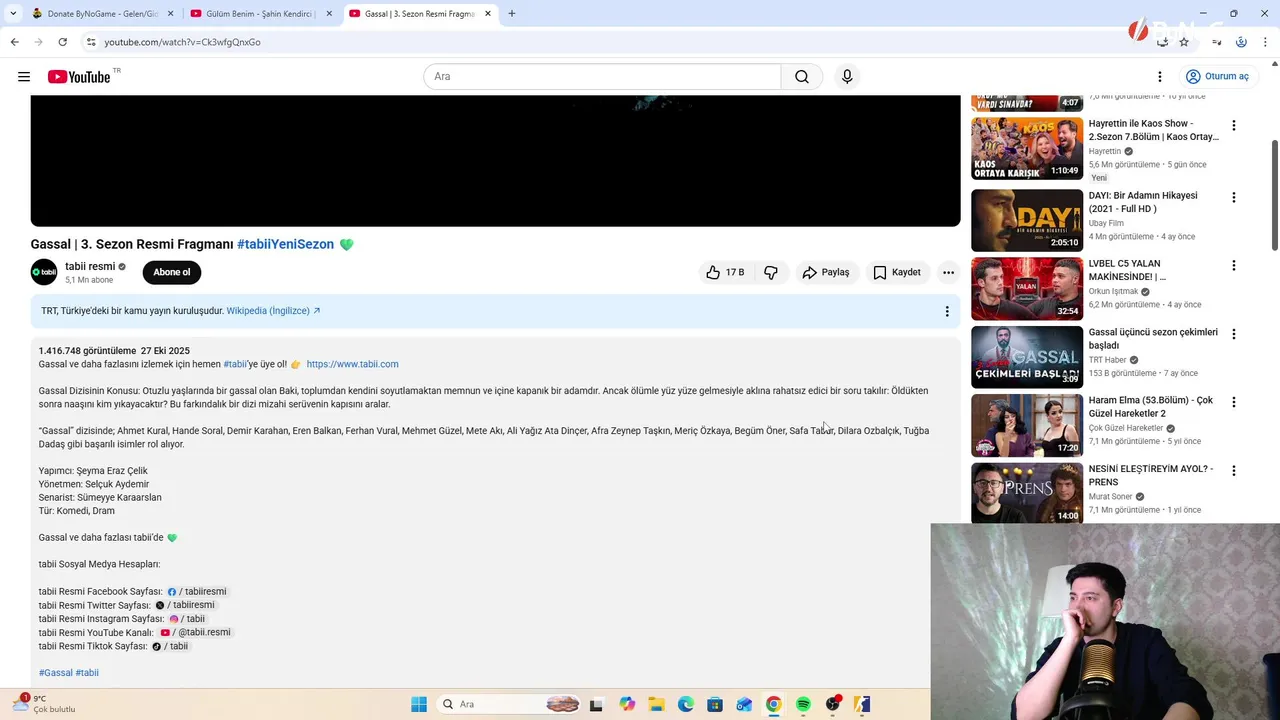Click the search magnifier button
The height and width of the screenshot is (720, 1280).
802,77
